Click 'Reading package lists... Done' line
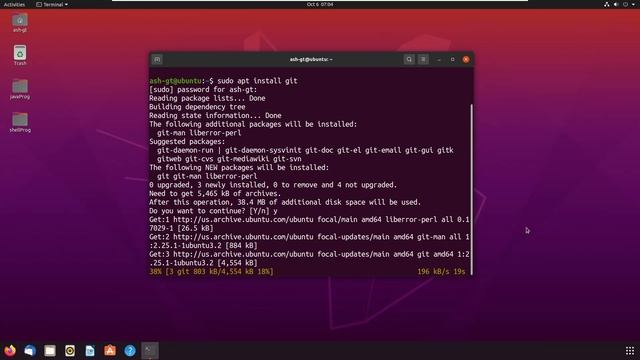Screen dimensions: 640x360 207,98
